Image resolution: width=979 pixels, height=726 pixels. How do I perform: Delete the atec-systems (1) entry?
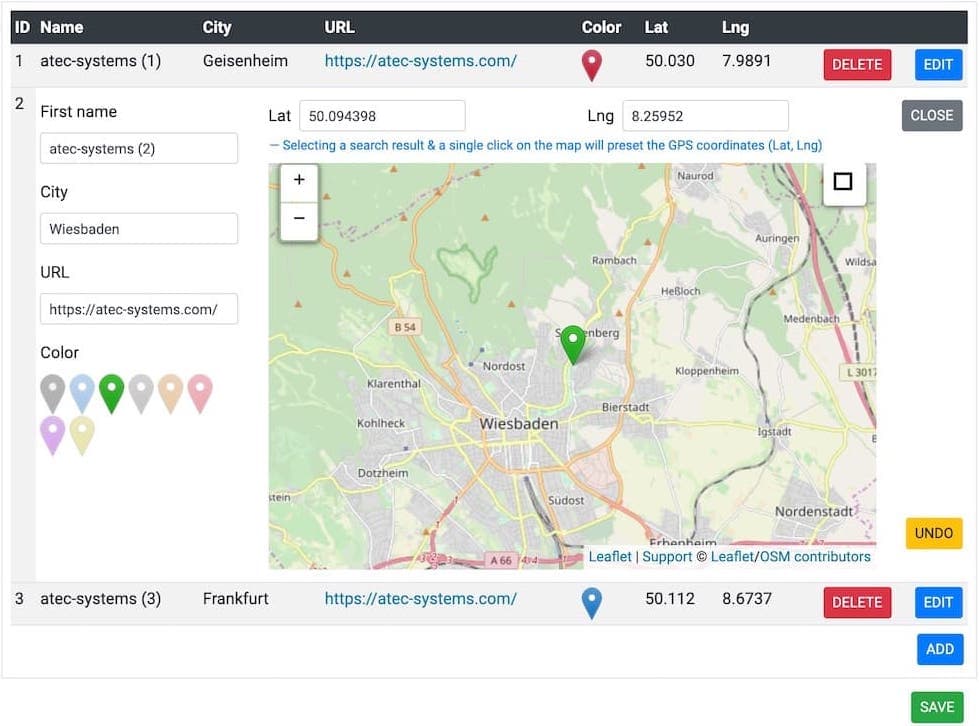[x=857, y=65]
